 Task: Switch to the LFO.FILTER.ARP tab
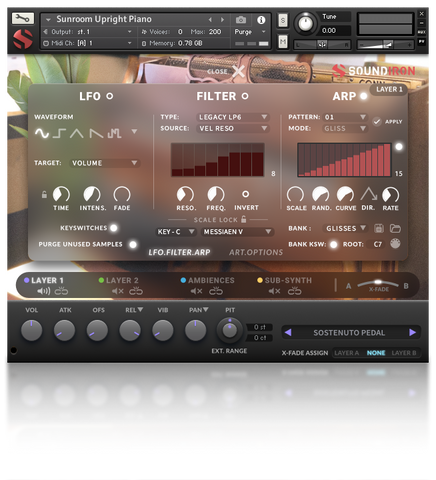pyautogui.click(x=179, y=252)
